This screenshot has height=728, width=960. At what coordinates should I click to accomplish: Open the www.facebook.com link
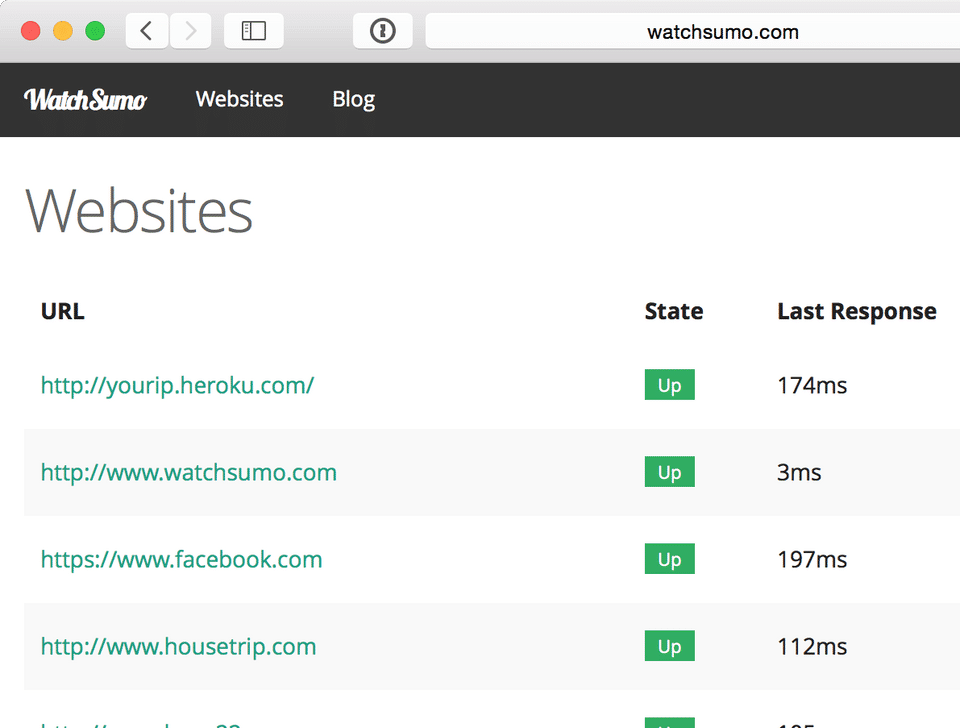(x=181, y=560)
